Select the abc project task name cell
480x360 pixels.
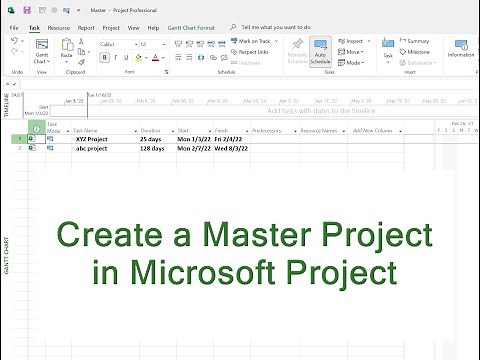pyautogui.click(x=105, y=148)
